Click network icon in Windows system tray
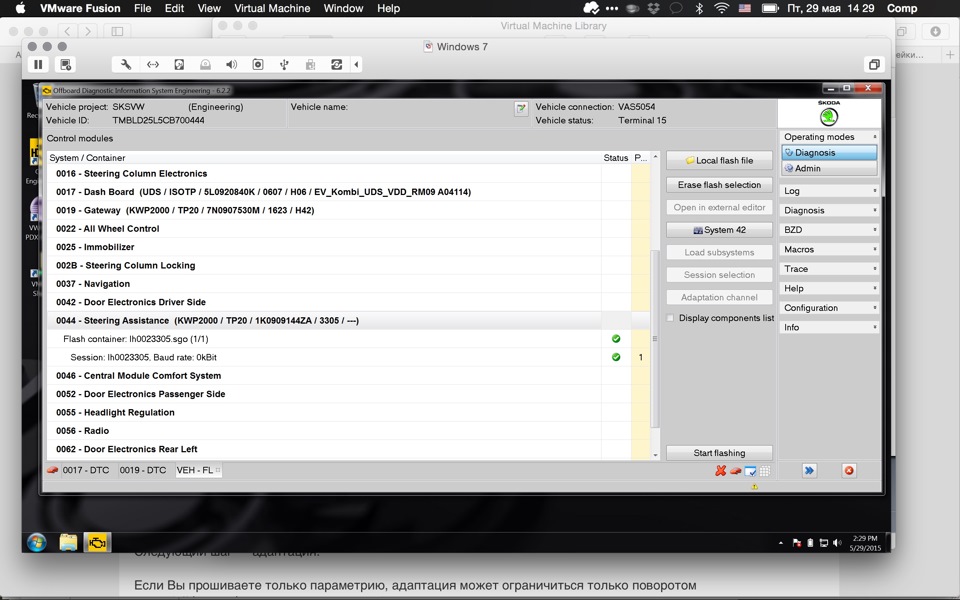This screenshot has height=600, width=960. tap(823, 542)
